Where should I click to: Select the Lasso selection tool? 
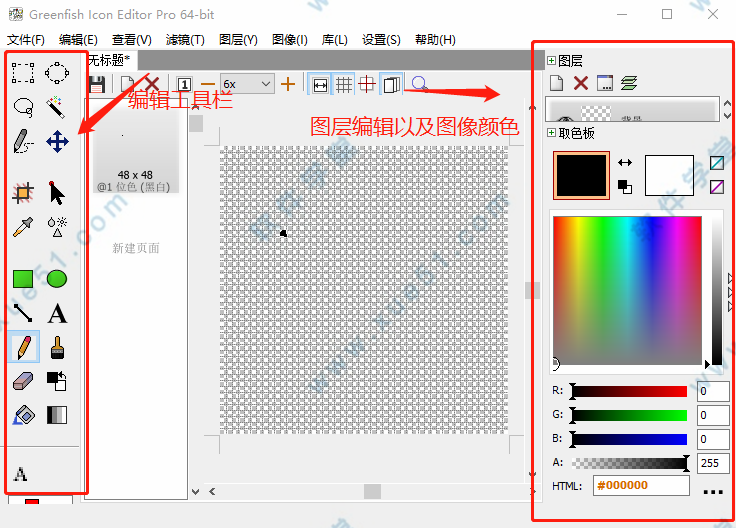tap(23, 106)
